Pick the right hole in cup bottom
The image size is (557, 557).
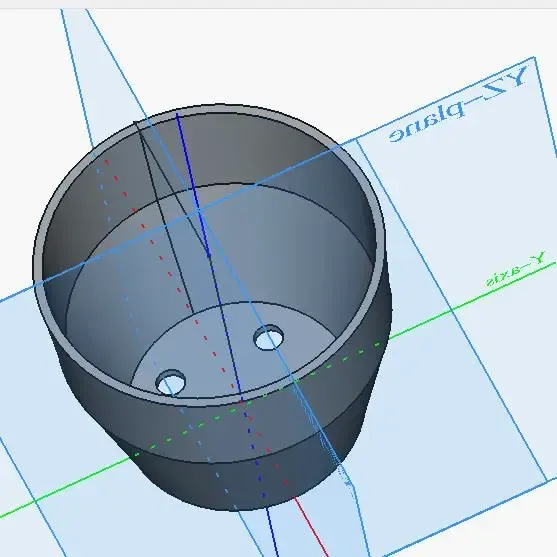point(269,337)
